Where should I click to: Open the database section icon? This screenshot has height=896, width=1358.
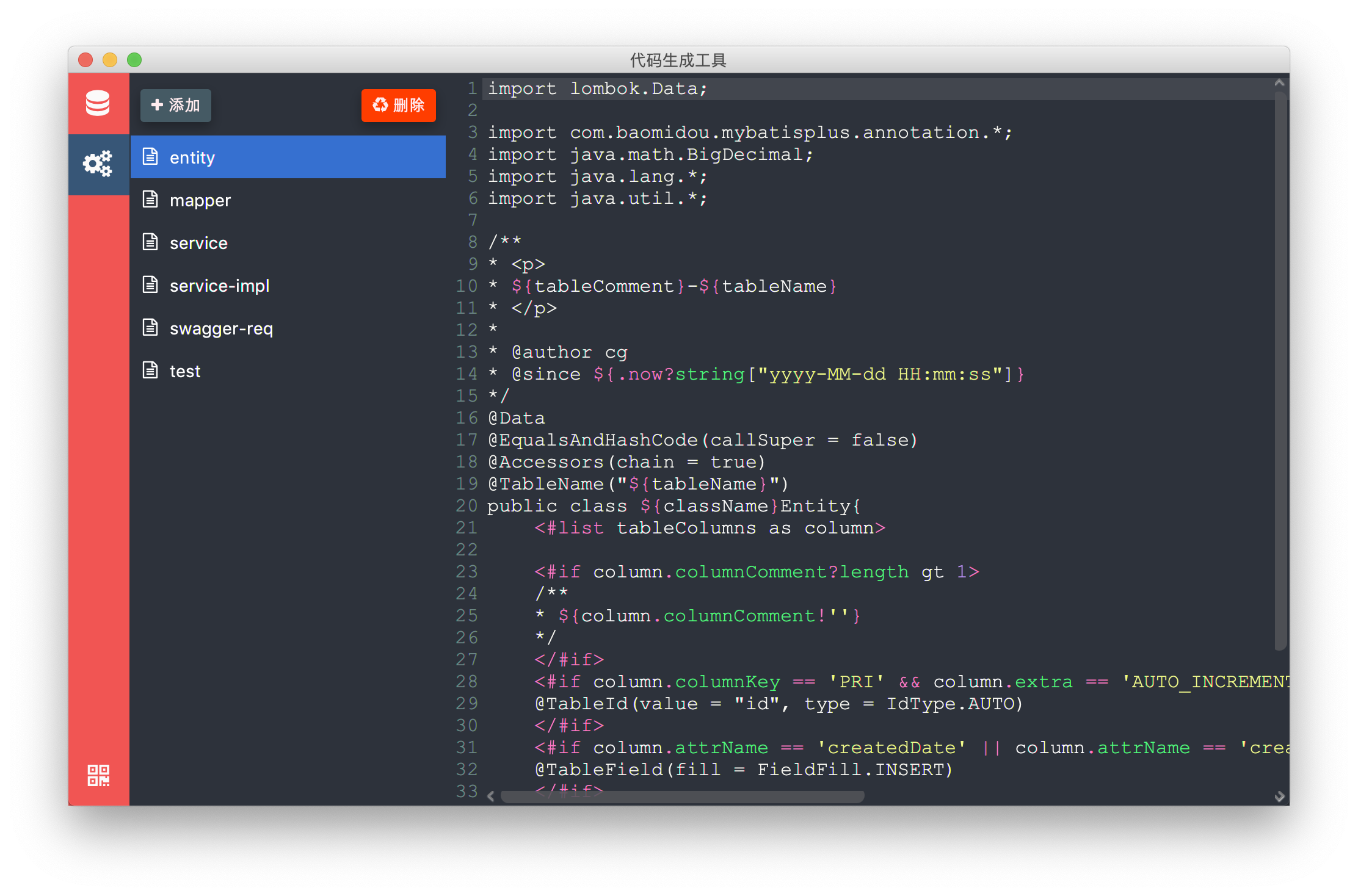click(x=98, y=103)
